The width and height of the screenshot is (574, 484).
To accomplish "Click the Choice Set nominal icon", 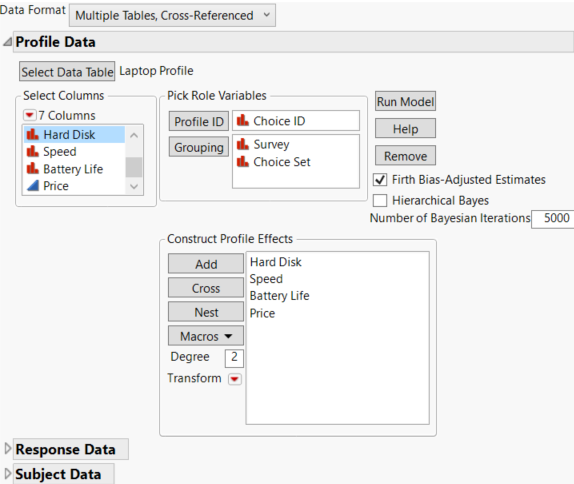I will (x=243, y=161).
